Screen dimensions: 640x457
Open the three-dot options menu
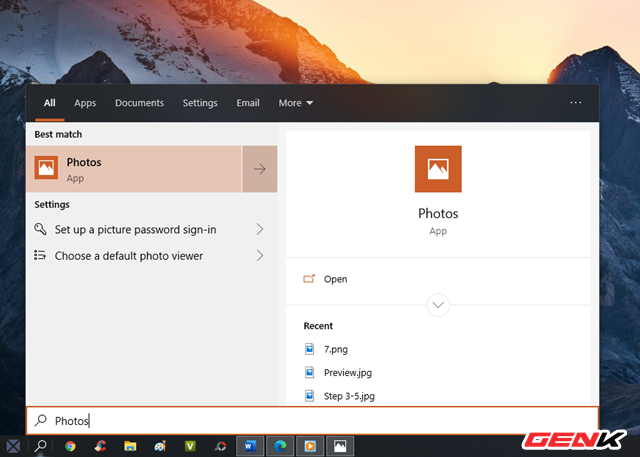[575, 103]
